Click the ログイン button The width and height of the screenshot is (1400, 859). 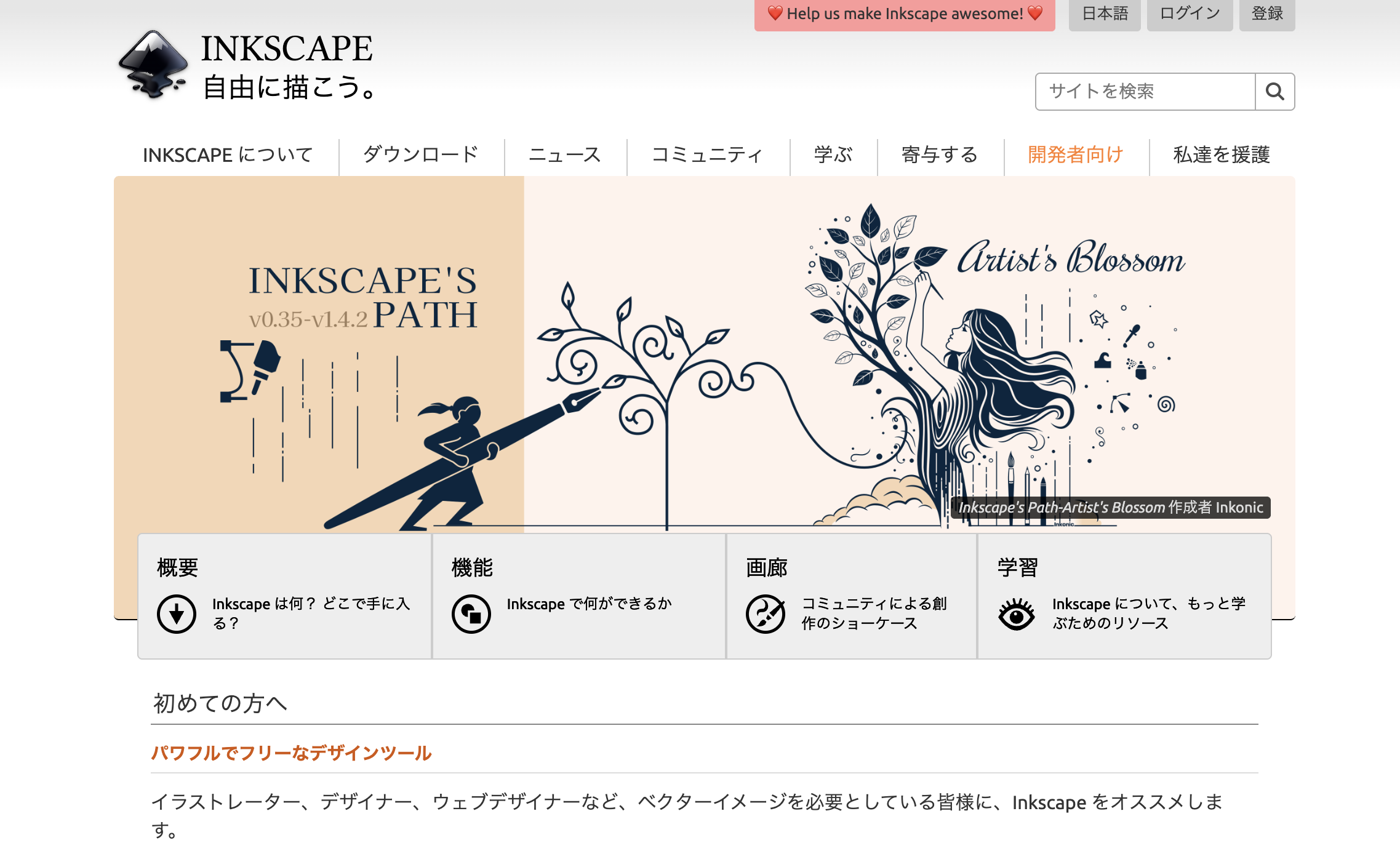click(x=1190, y=14)
